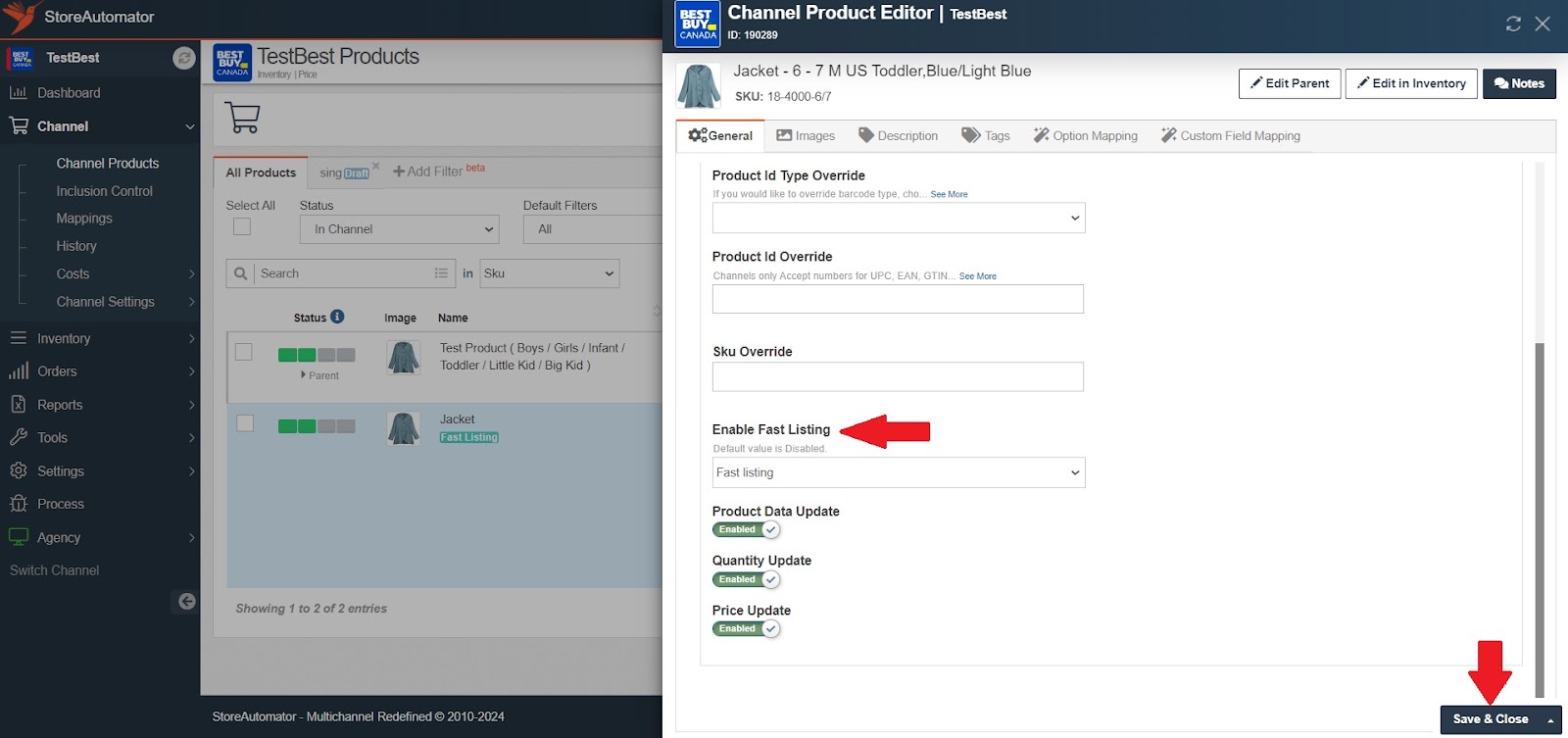Viewport: 1568px width, 738px height.
Task: Click the StoreAutomator bird logo
Action: [21, 17]
